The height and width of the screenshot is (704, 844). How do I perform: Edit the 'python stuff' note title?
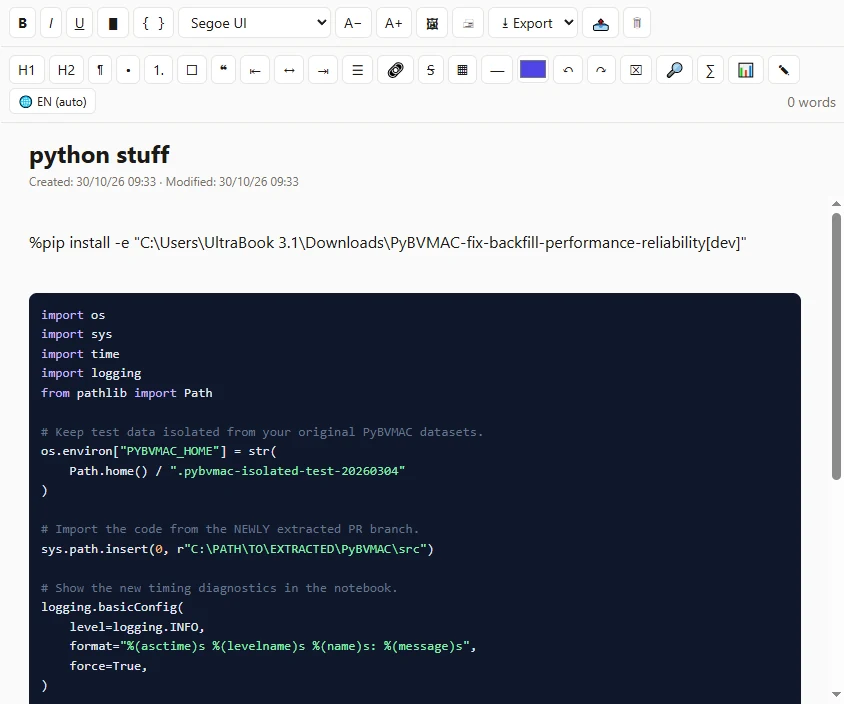point(100,155)
